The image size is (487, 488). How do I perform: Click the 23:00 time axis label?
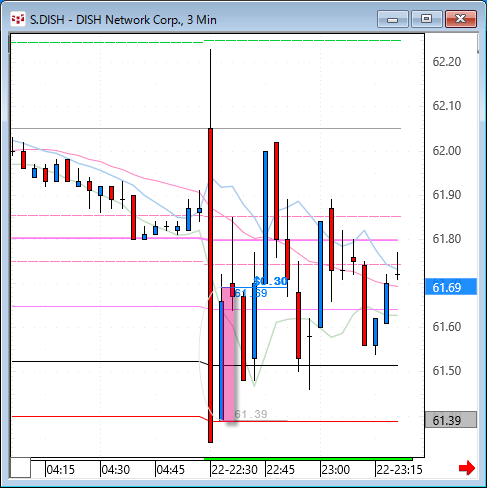(336, 470)
